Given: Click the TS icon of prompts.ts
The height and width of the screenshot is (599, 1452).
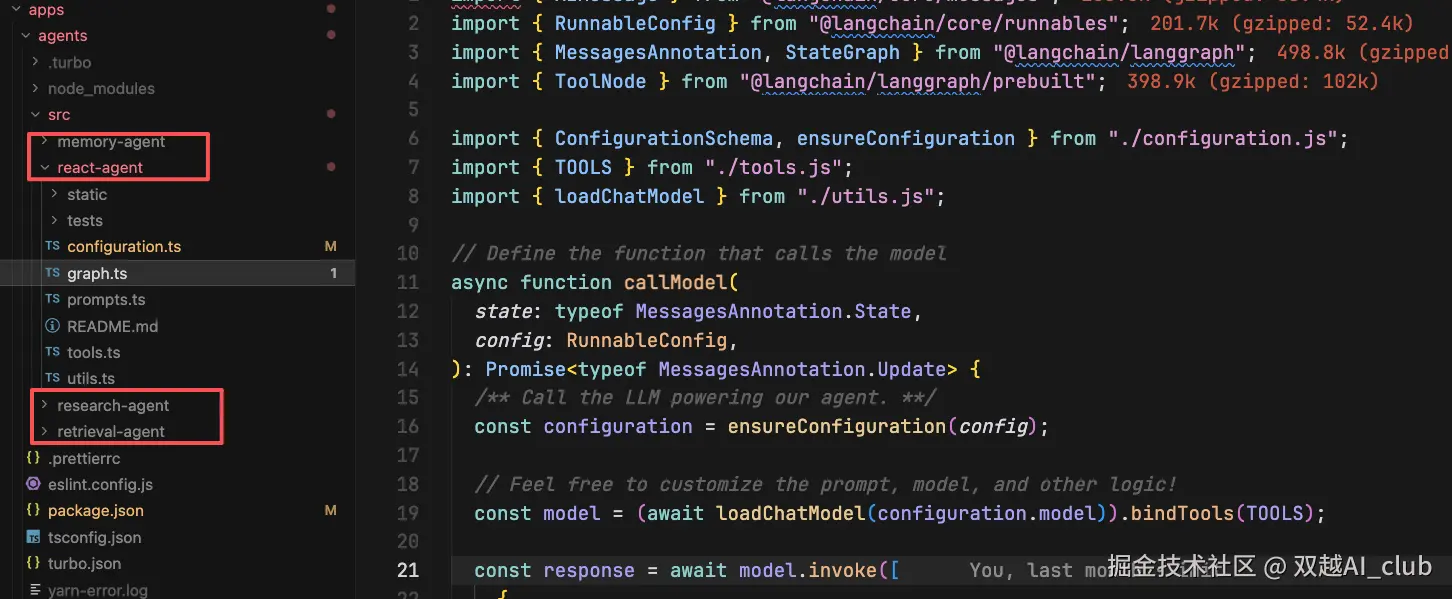Looking at the screenshot, I should click(x=53, y=299).
